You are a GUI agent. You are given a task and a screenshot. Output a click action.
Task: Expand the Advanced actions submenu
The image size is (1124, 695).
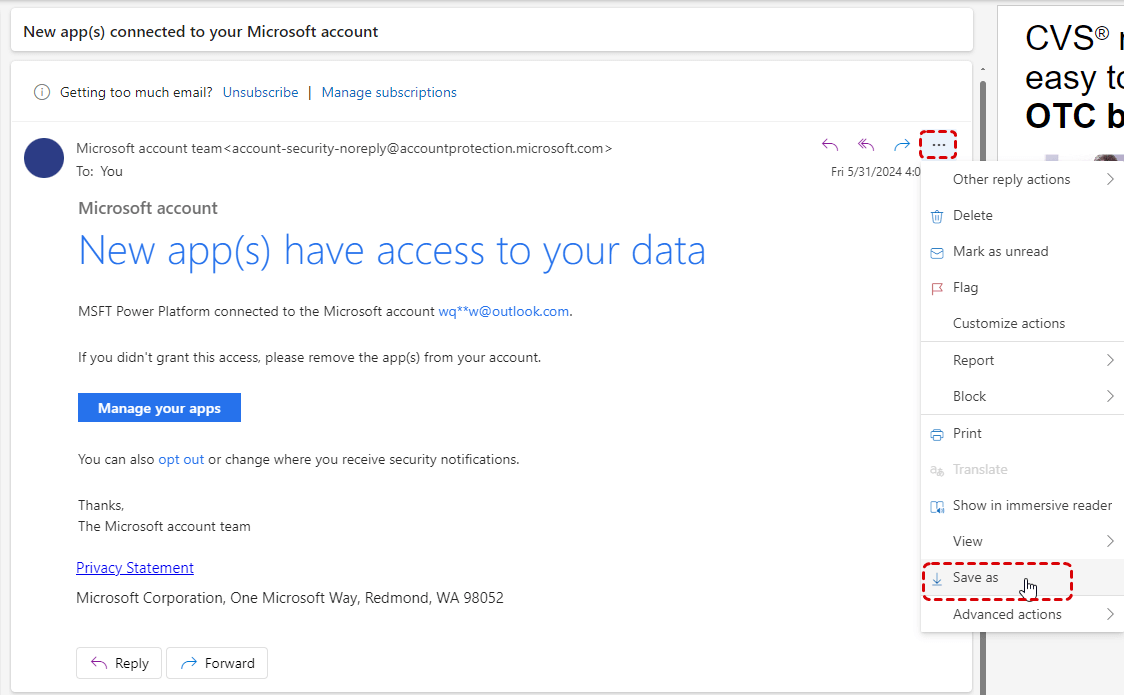1110,614
